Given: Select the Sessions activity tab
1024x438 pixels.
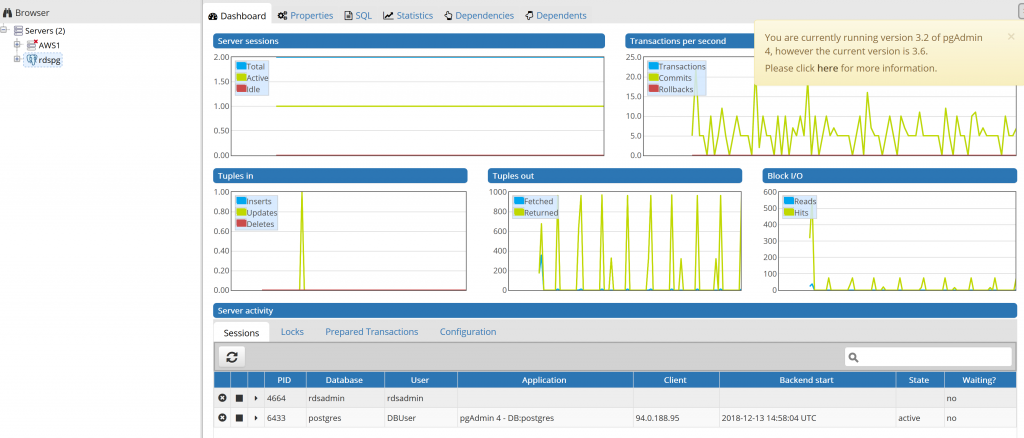Looking at the screenshot, I should click(242, 332).
